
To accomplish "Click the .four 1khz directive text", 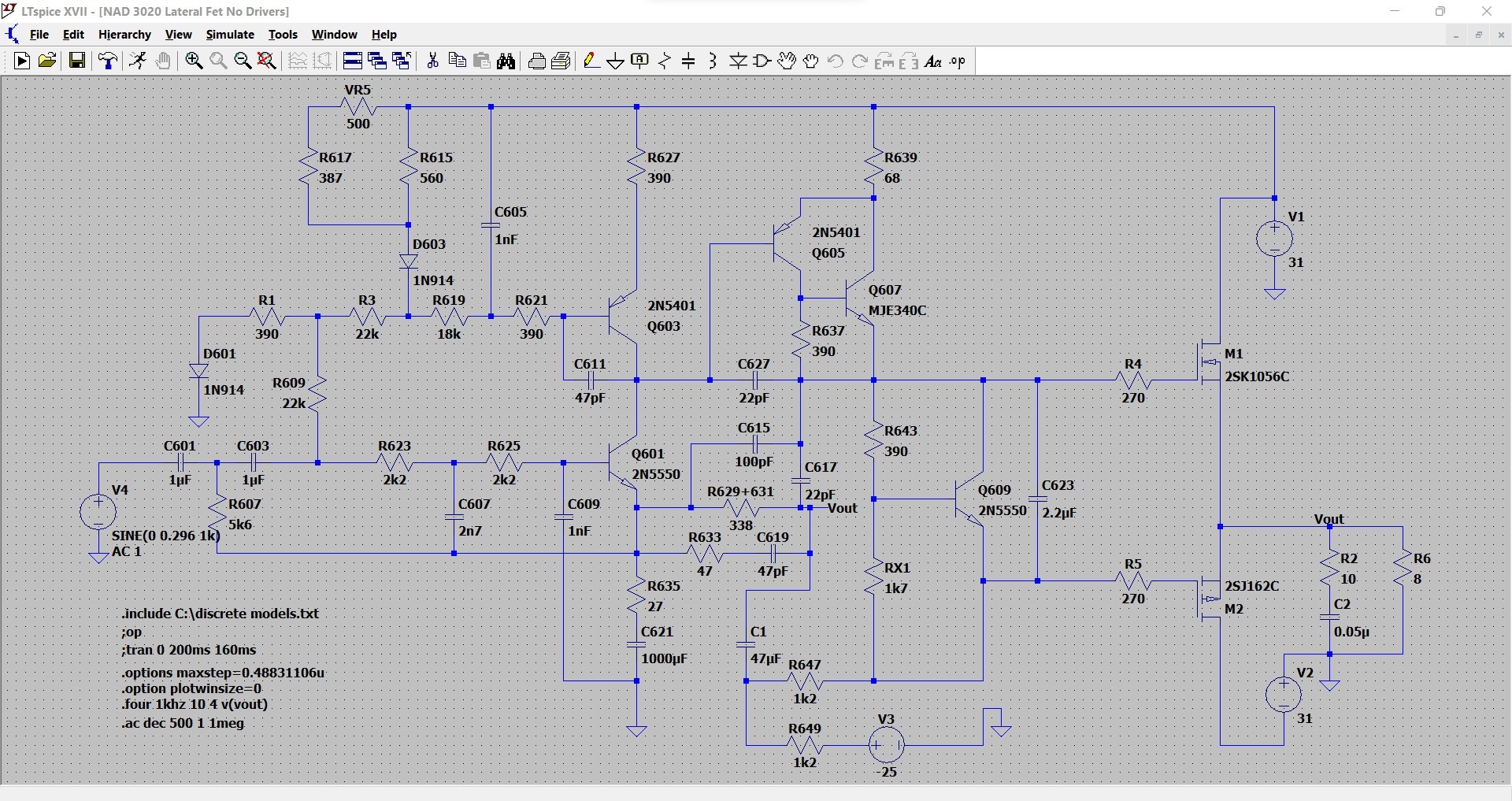I will (x=195, y=704).
